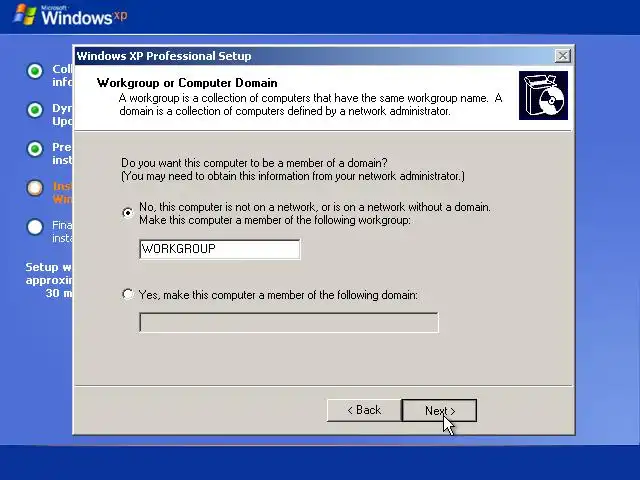Go back with the Back button
The width and height of the screenshot is (640, 480).
(x=364, y=410)
